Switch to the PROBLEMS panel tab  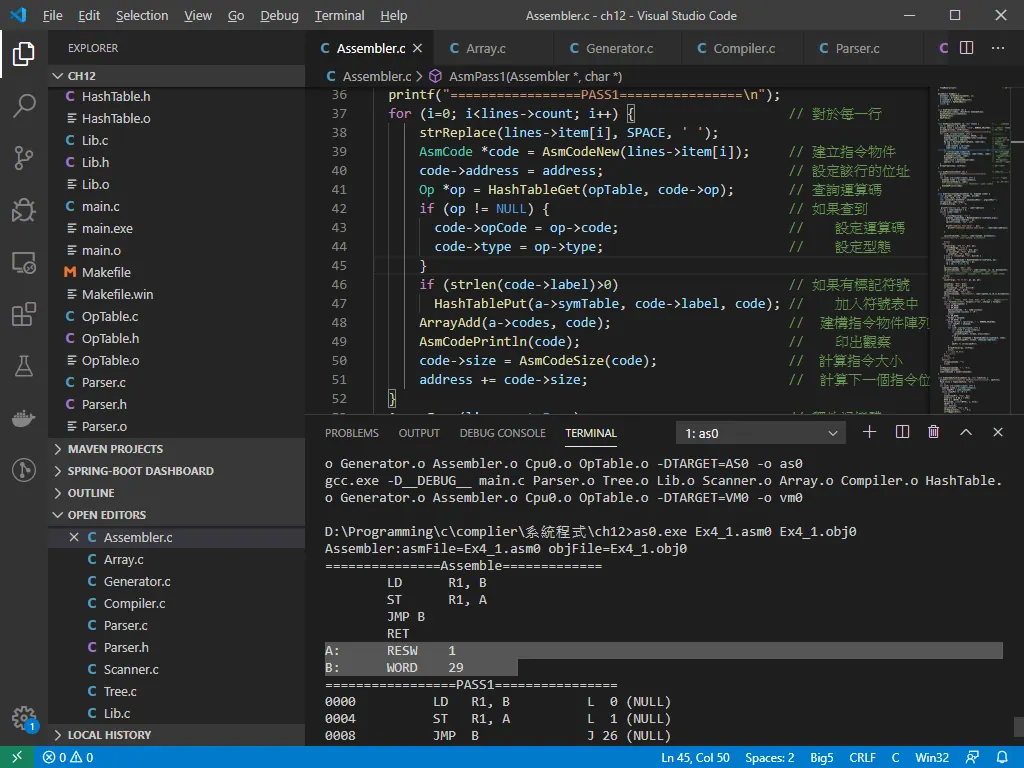(x=351, y=433)
